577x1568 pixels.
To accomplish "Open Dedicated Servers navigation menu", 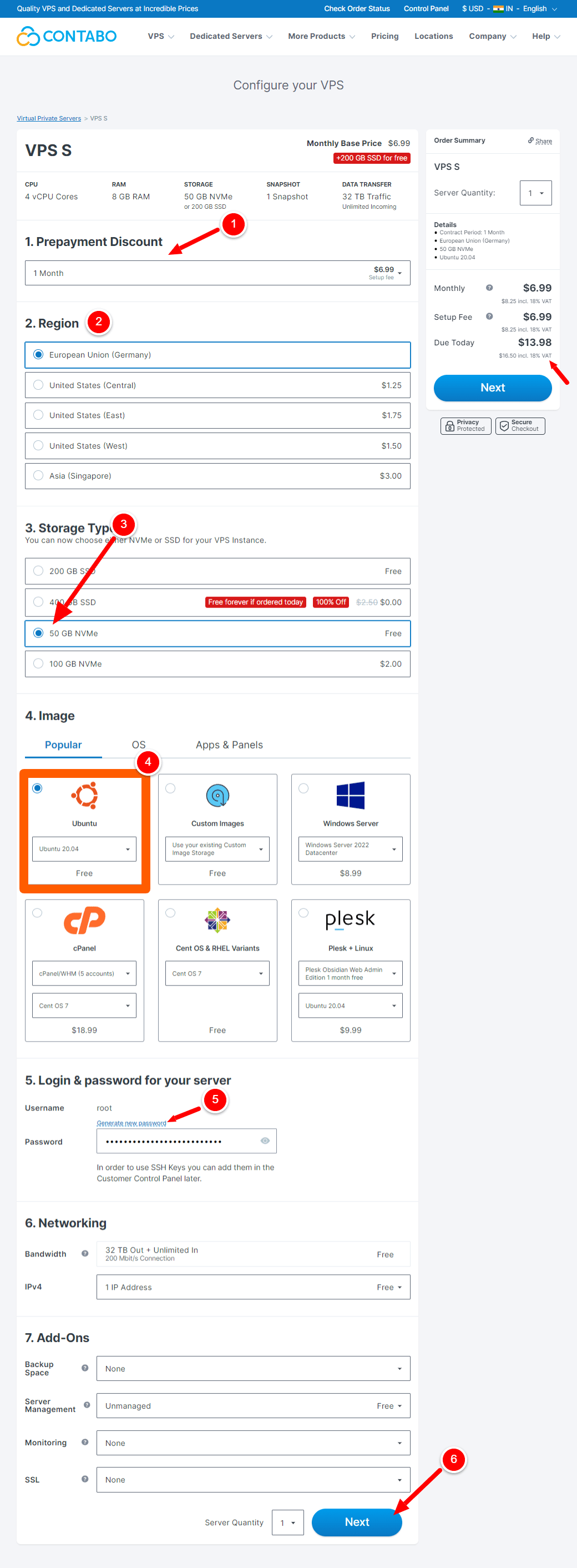I will click(231, 37).
